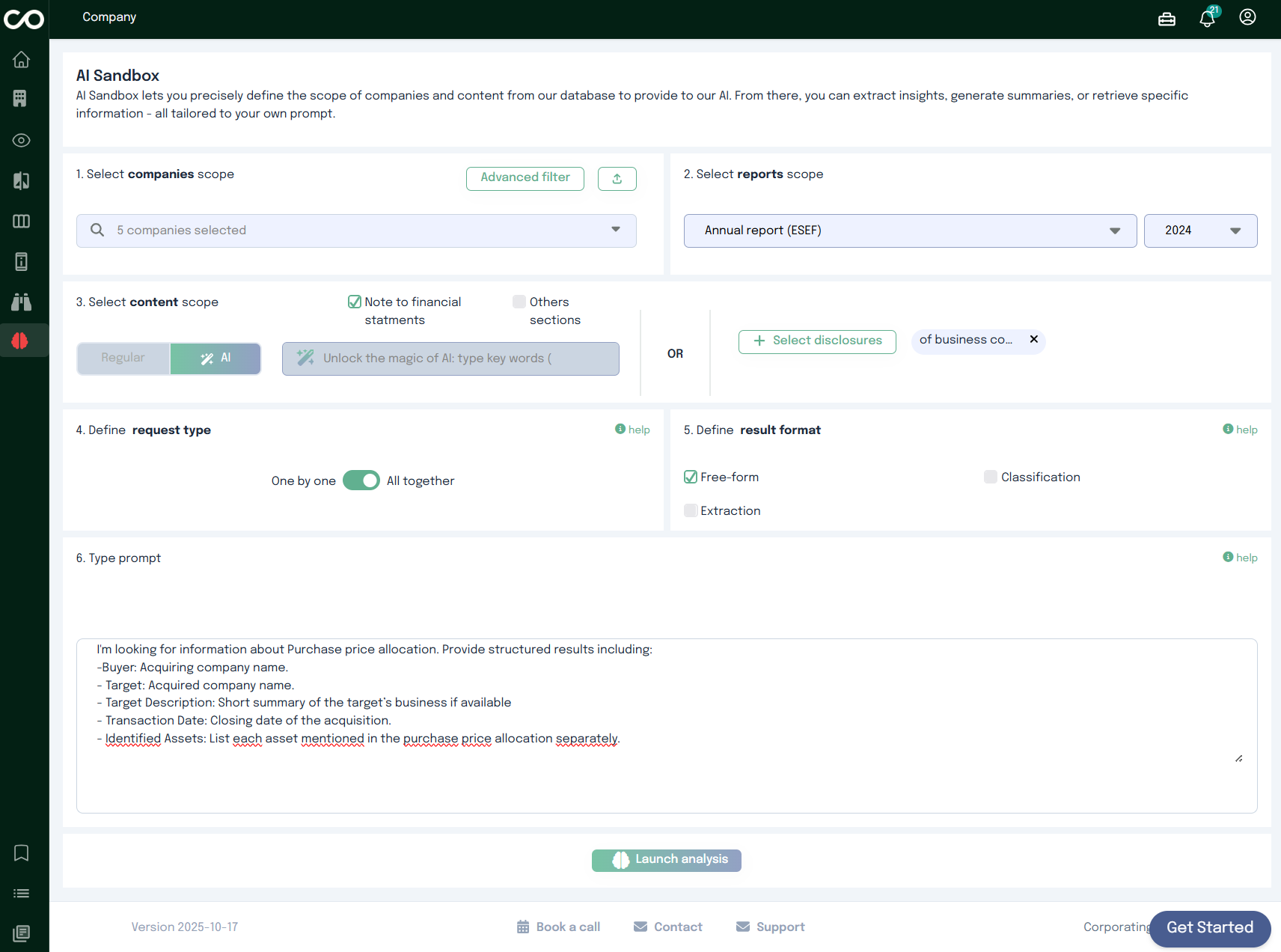Screen dimensions: 1281x952
Task: Enable the Classification result format checkbox
Action: 990,477
